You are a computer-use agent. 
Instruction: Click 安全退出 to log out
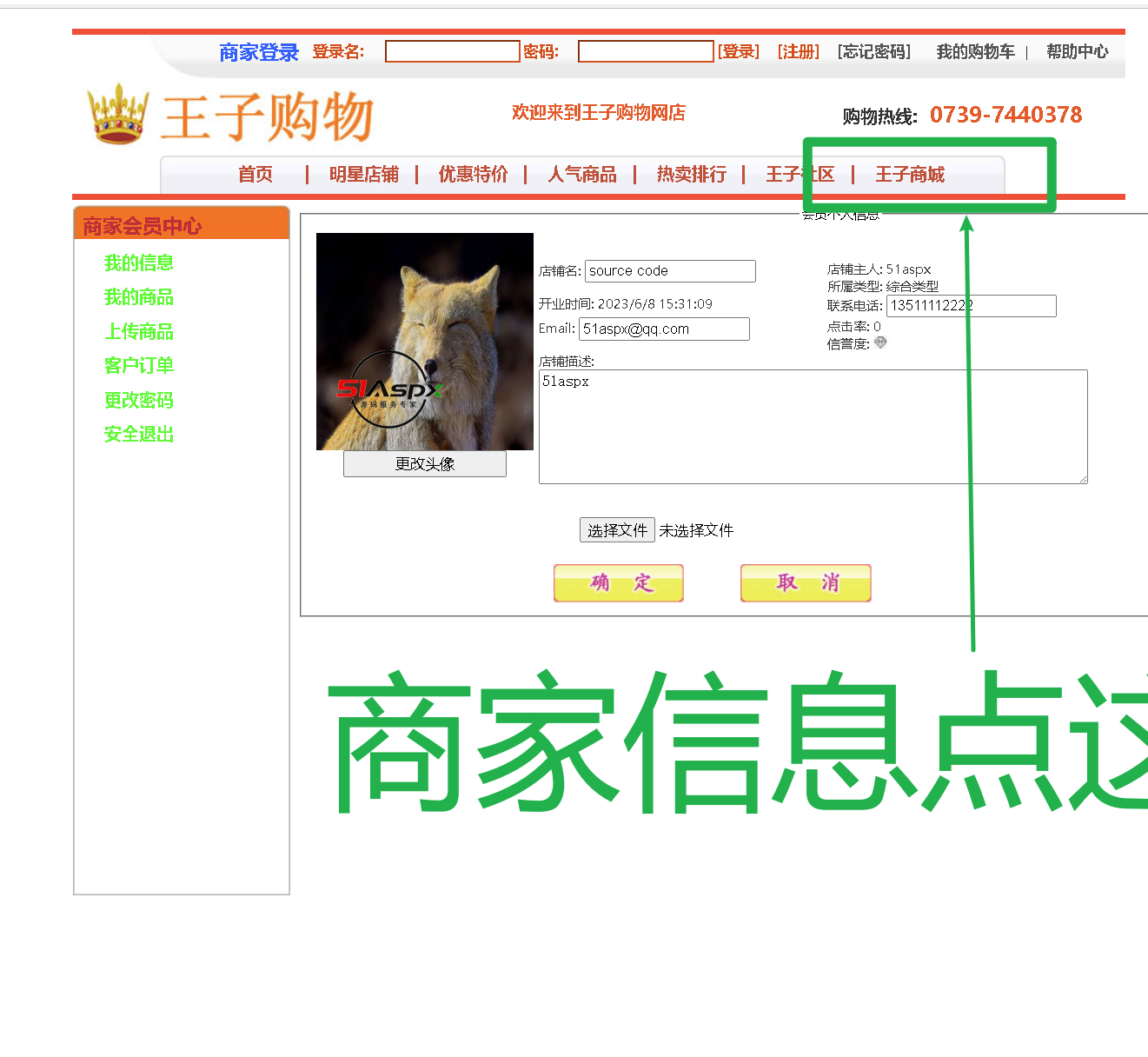tap(139, 434)
